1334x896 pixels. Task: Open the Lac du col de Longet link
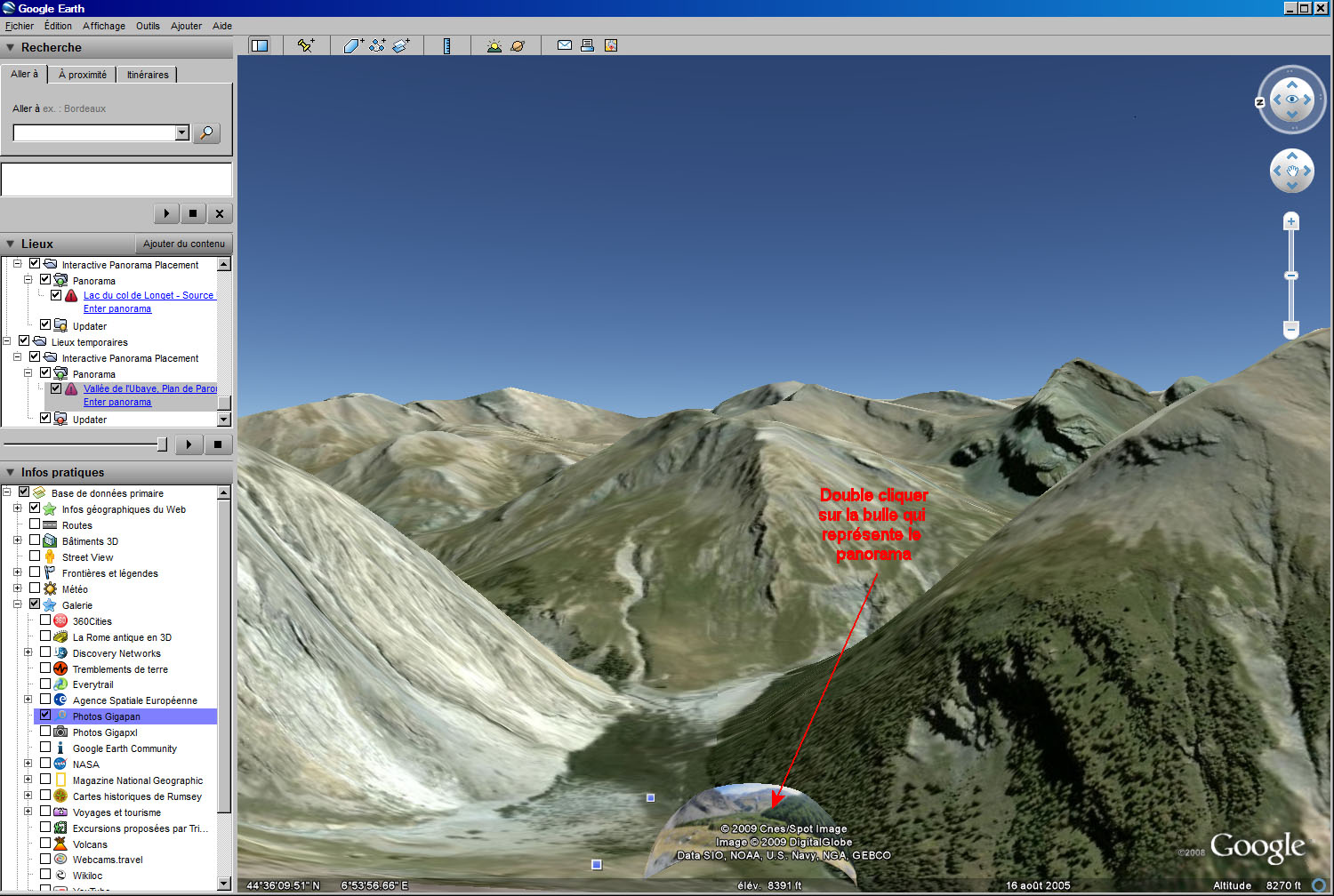tap(149, 295)
